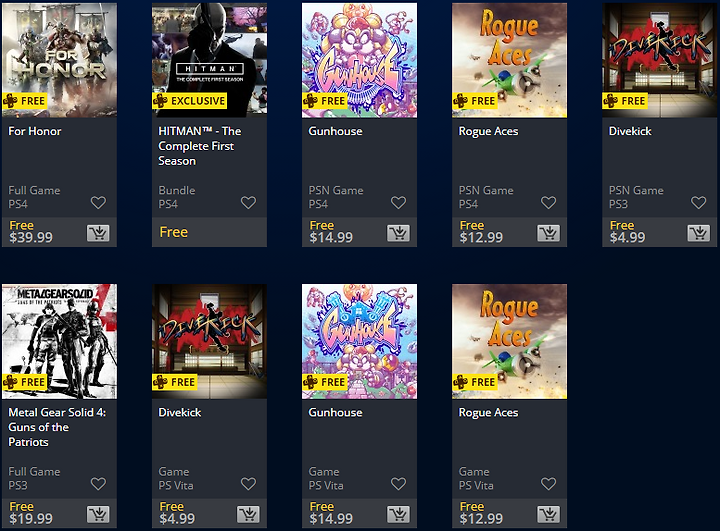720x531 pixels.
Task: Open PS Vita Gunhouse cover thumbnail
Action: (360, 341)
